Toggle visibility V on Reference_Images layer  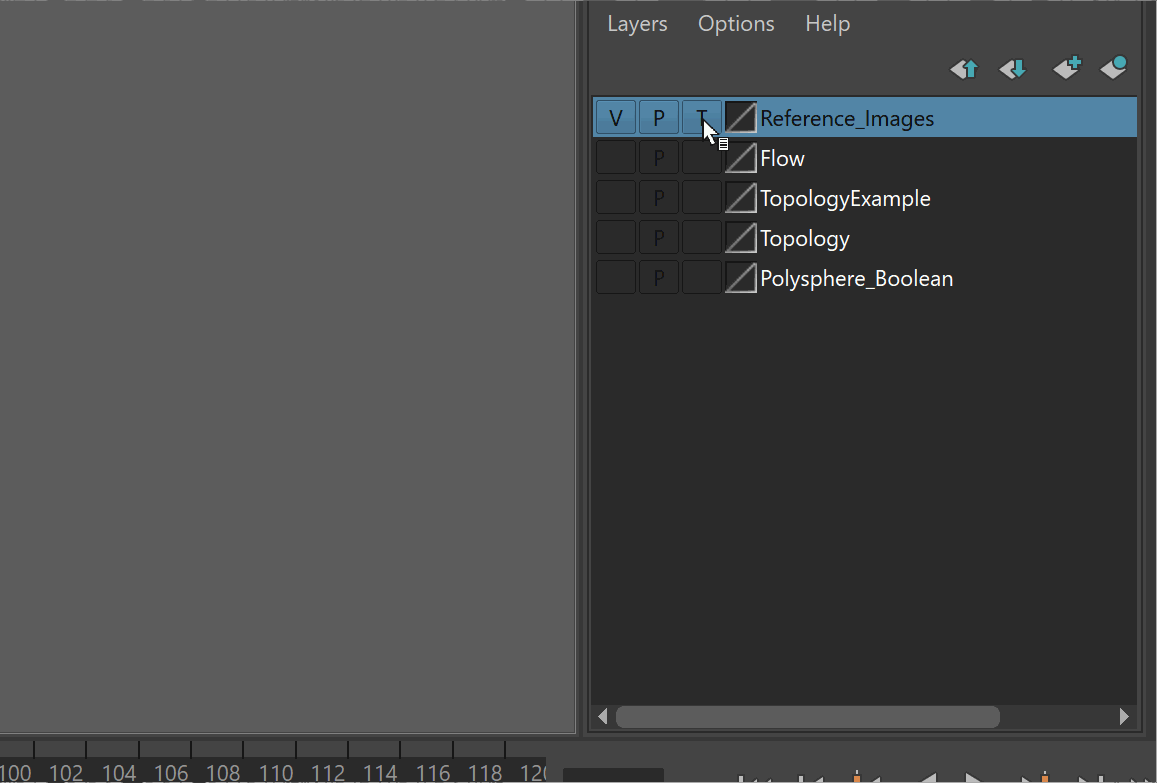[x=616, y=118]
